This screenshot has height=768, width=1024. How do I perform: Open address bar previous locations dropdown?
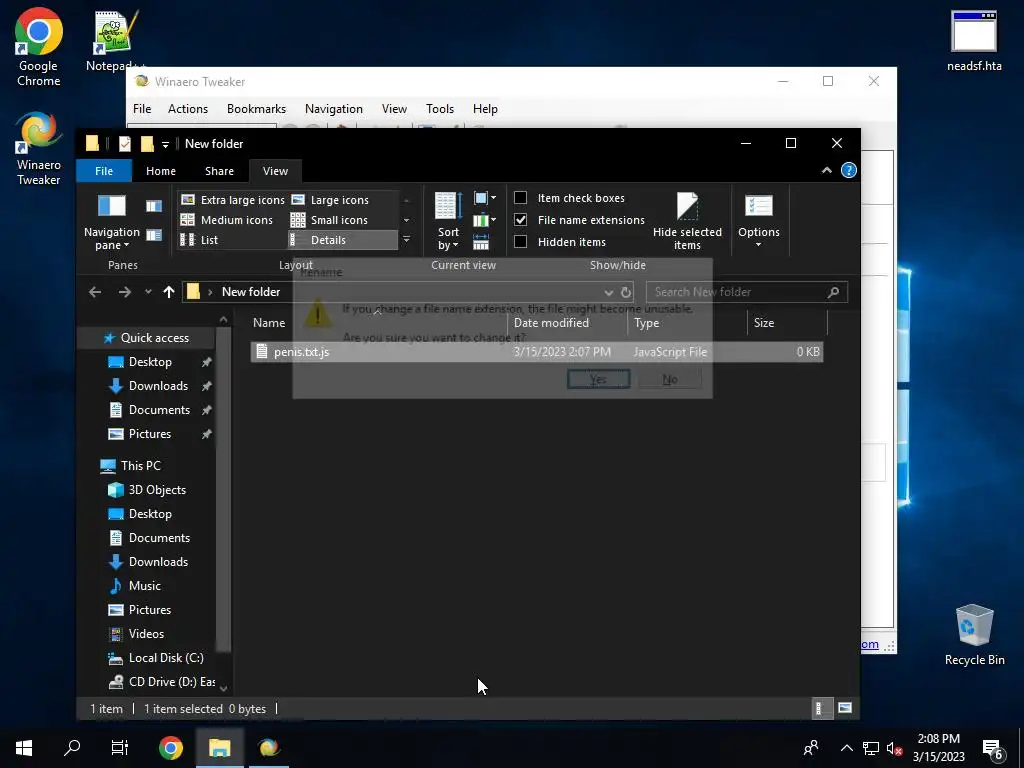click(609, 292)
